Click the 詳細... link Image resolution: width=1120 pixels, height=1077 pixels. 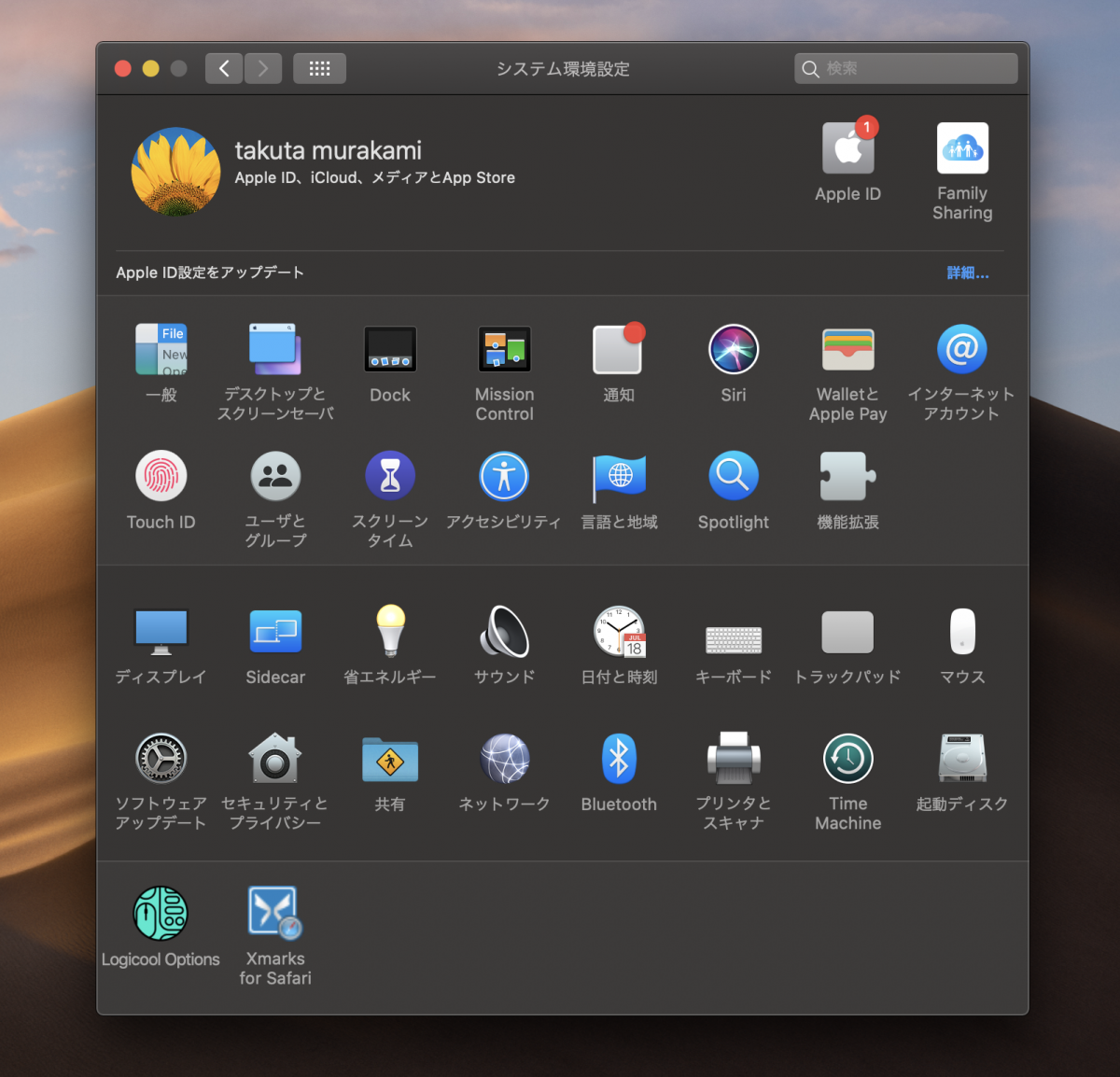[x=967, y=273]
